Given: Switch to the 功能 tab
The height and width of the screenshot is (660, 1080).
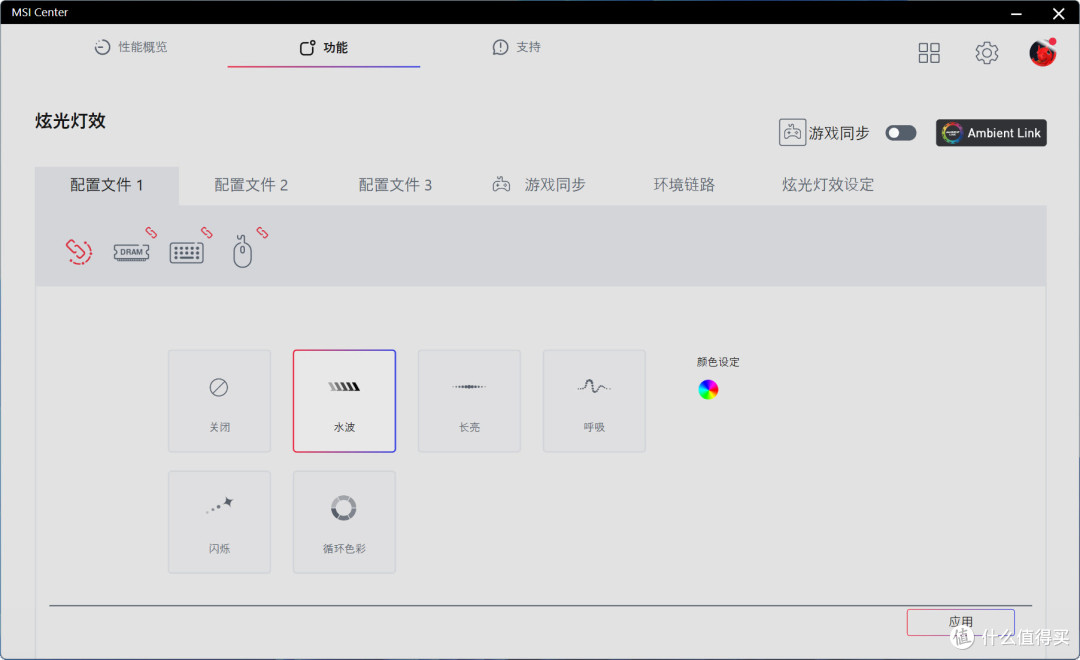Looking at the screenshot, I should [323, 48].
